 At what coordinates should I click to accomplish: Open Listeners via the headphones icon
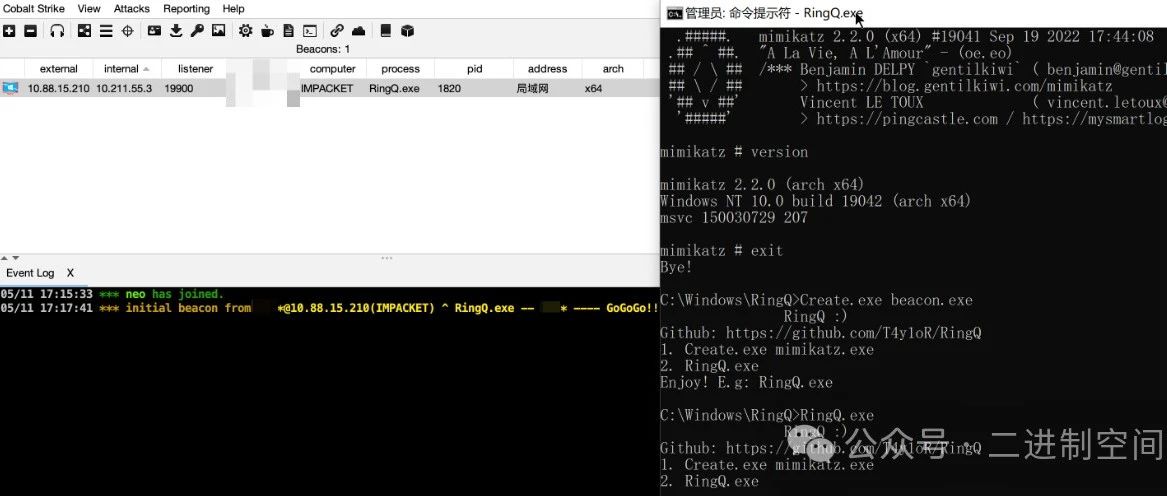tap(57, 31)
